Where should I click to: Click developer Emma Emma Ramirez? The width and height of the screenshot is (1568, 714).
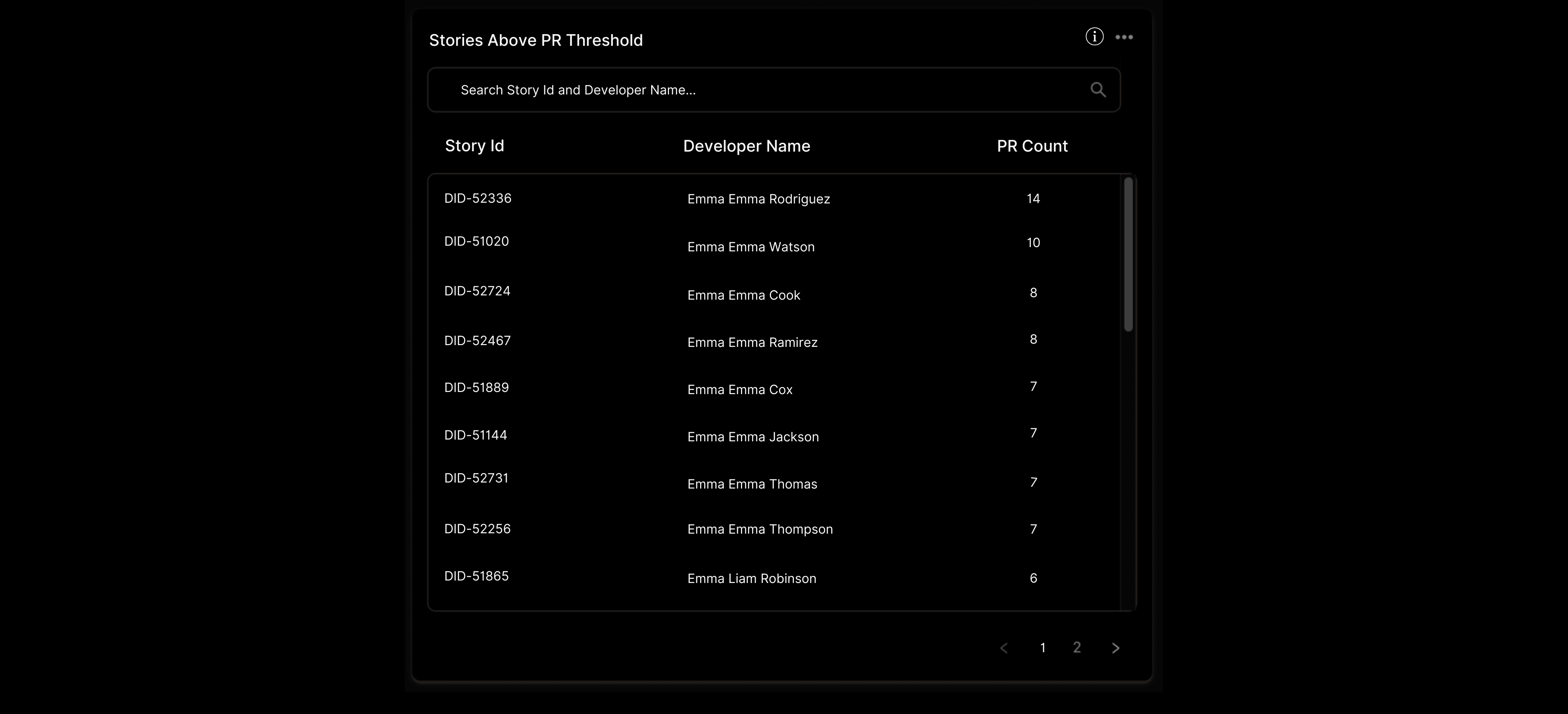tap(752, 343)
